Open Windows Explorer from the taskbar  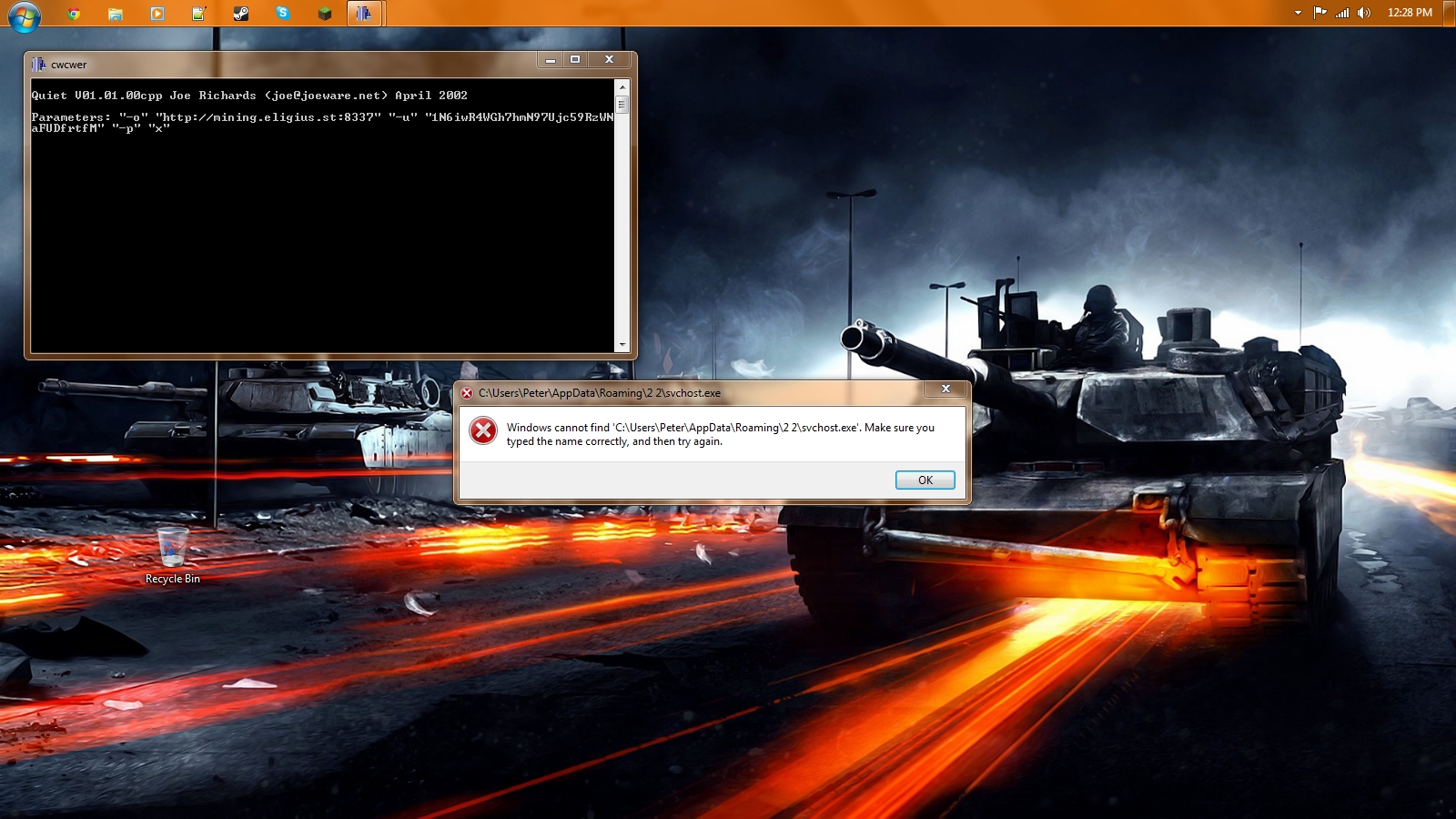pos(115,14)
